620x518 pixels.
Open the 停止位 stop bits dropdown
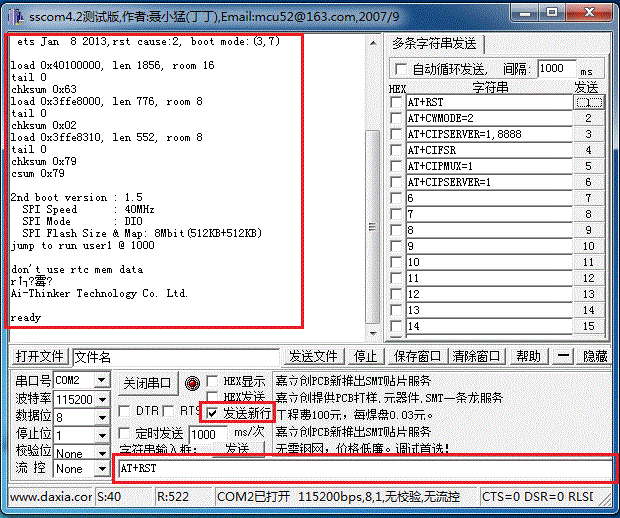[x=102, y=435]
